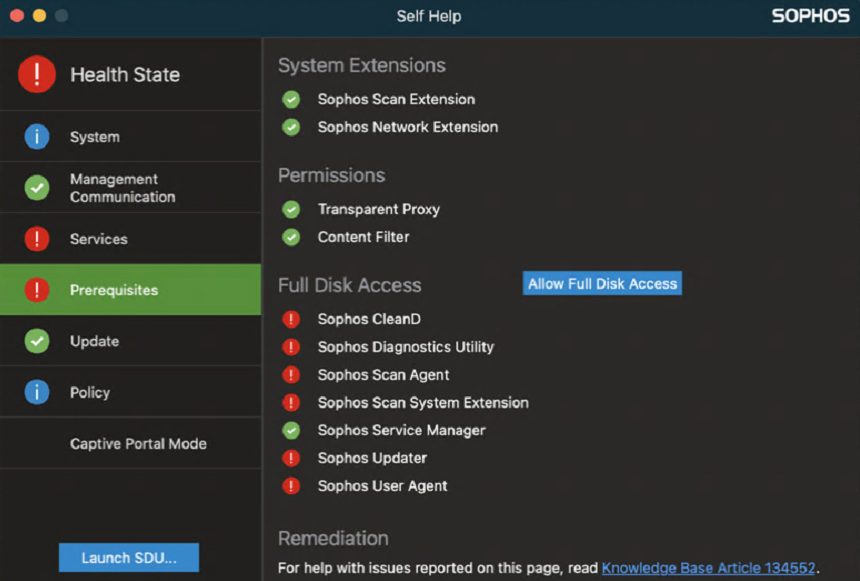Click the Launch SDU... button

[129, 557]
